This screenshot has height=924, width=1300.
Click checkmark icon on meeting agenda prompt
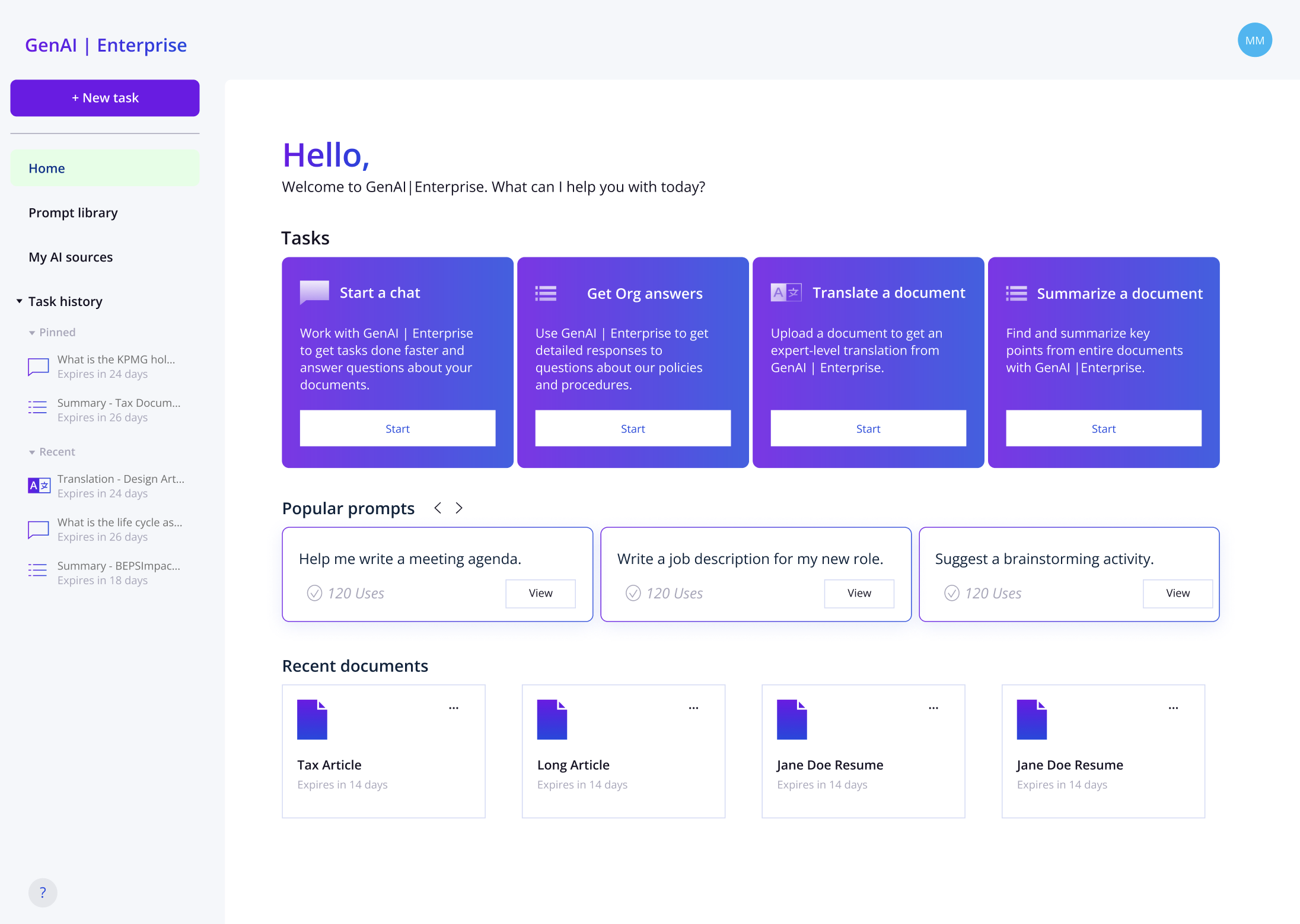pos(314,593)
